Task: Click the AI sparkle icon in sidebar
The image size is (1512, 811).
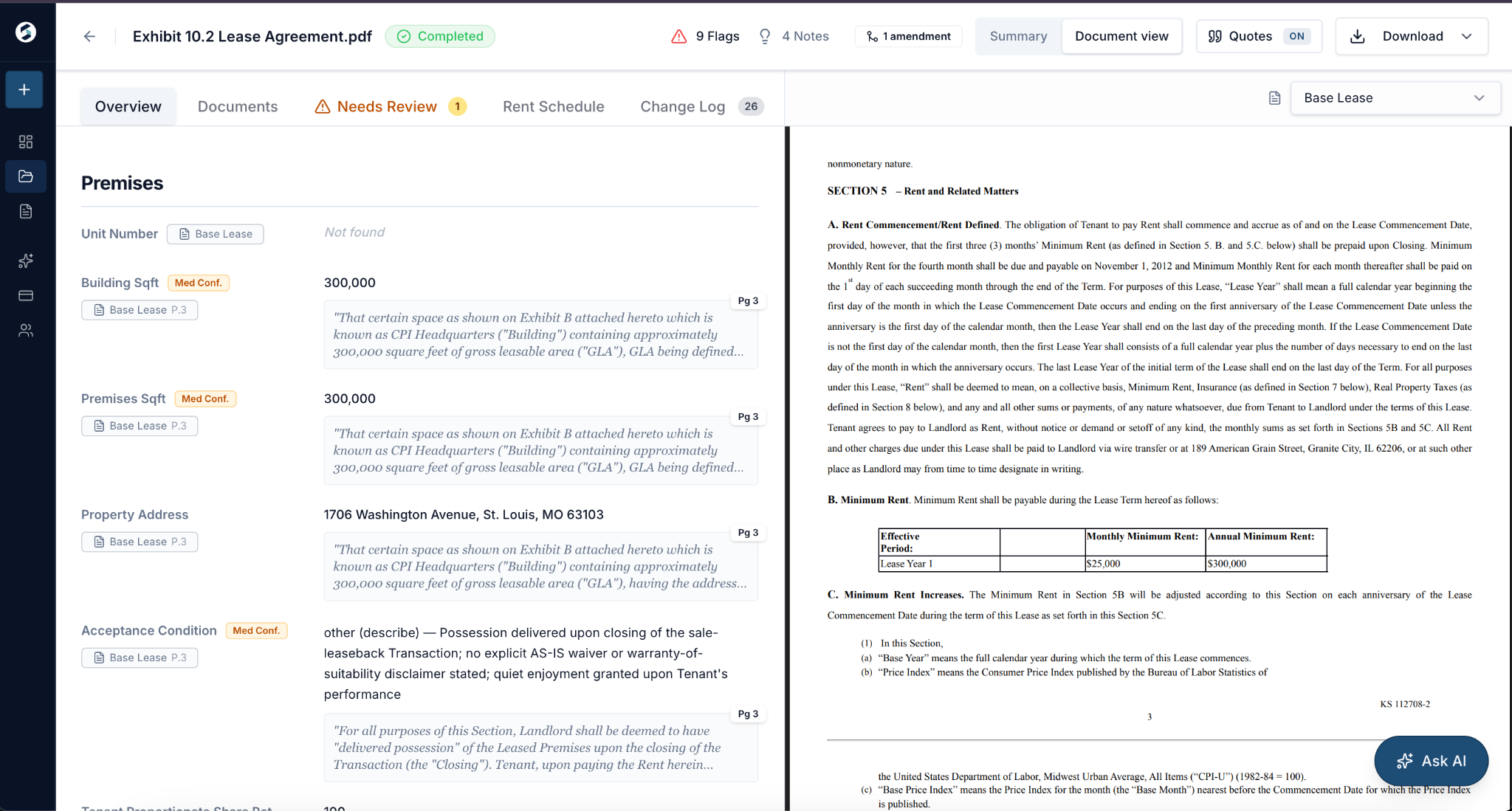Action: [x=26, y=260]
